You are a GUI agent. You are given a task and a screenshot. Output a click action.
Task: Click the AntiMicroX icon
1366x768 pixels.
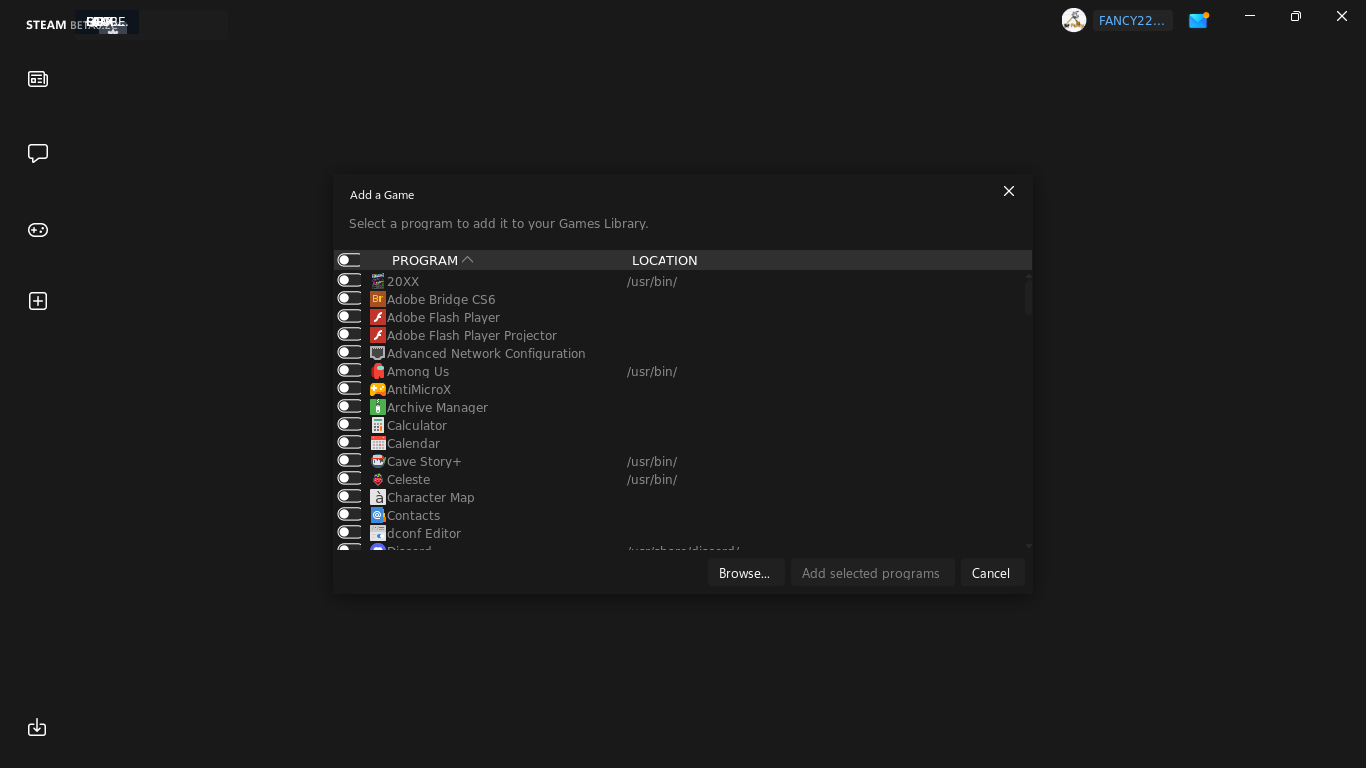378,389
